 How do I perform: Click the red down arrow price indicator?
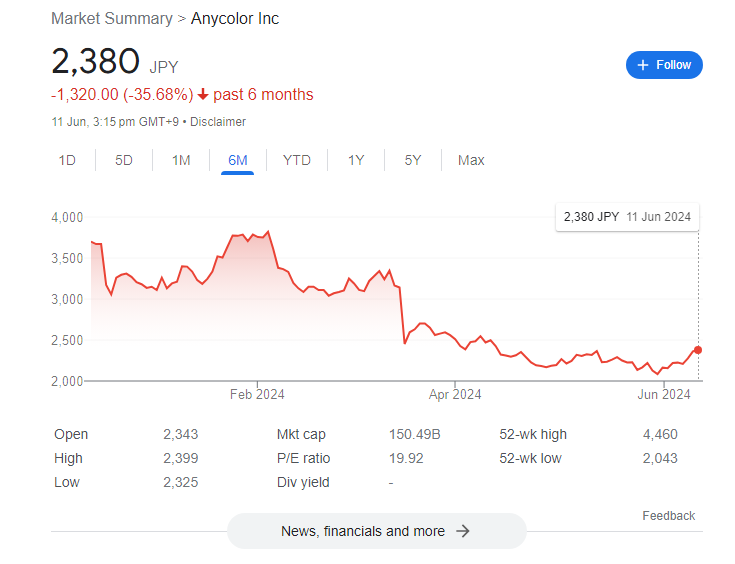pyautogui.click(x=203, y=95)
